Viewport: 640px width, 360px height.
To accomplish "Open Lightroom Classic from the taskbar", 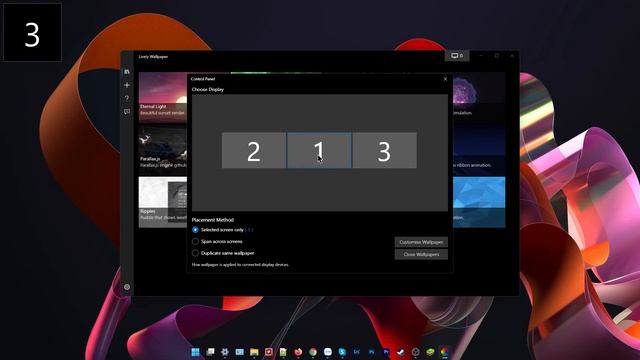I will click(x=357, y=352).
